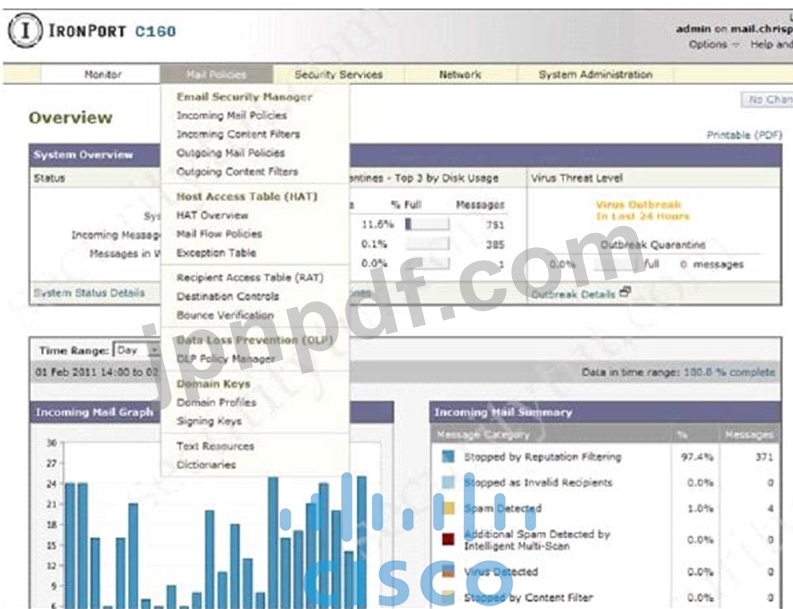This screenshot has width=793, height=609.
Task: Select Domain Profiles menu item
Action: tap(216, 402)
